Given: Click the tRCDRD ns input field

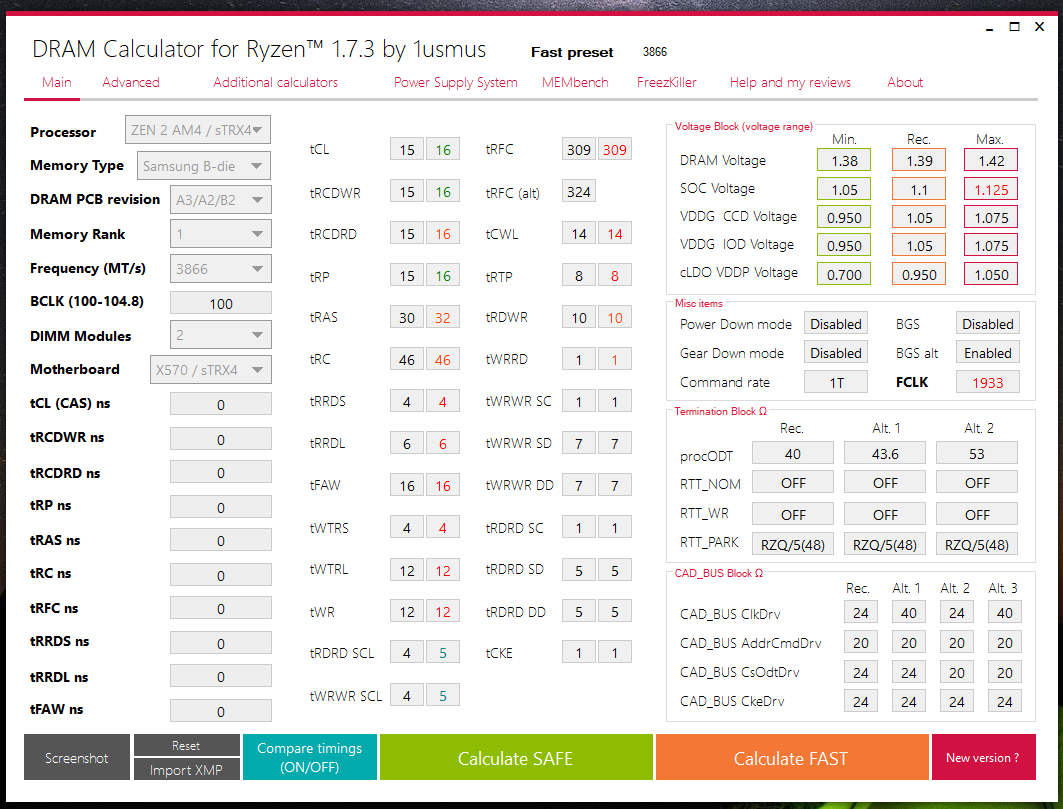Looking at the screenshot, I should pos(220,472).
